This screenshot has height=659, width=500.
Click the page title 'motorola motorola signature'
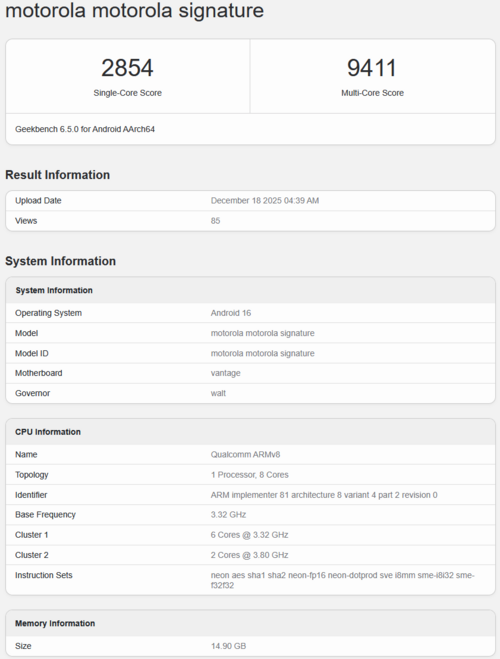134,10
